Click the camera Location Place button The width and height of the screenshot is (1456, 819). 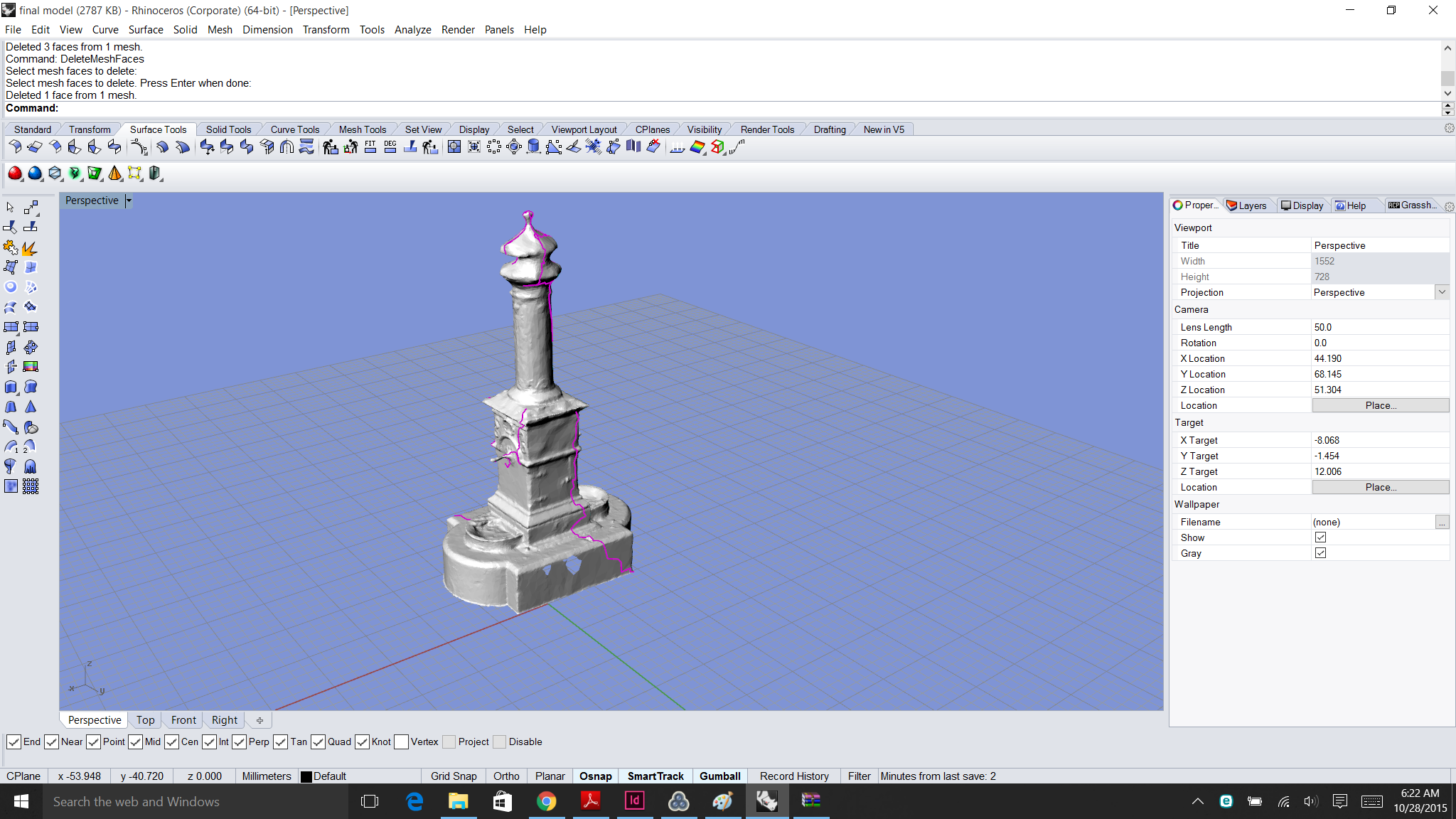tap(1379, 405)
